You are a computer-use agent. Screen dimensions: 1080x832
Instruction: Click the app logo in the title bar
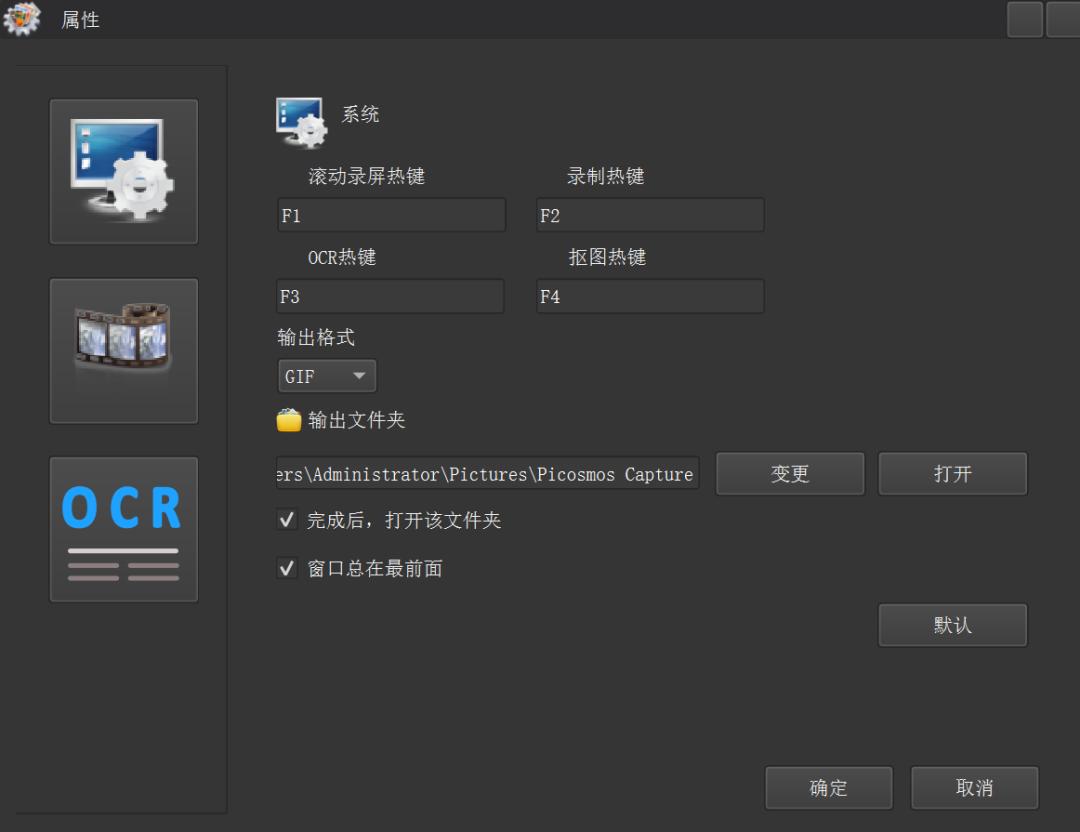tap(22, 19)
